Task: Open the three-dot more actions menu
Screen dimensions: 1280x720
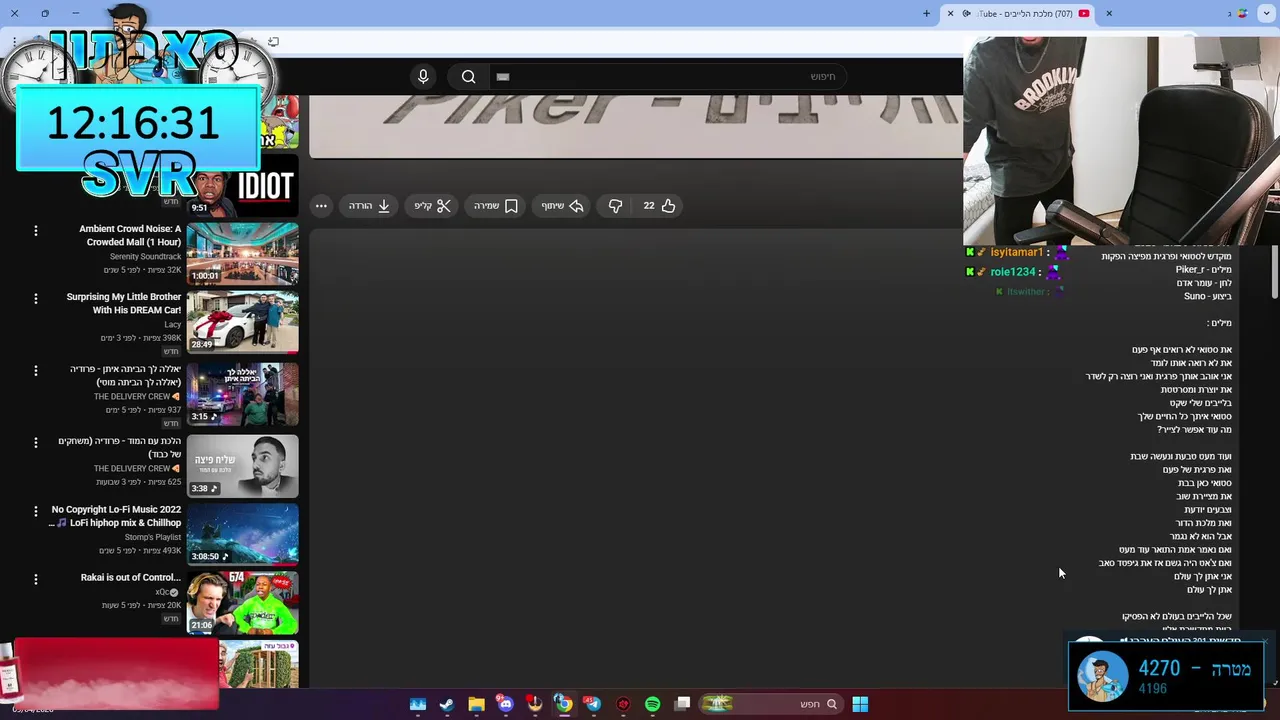Action: click(x=321, y=206)
